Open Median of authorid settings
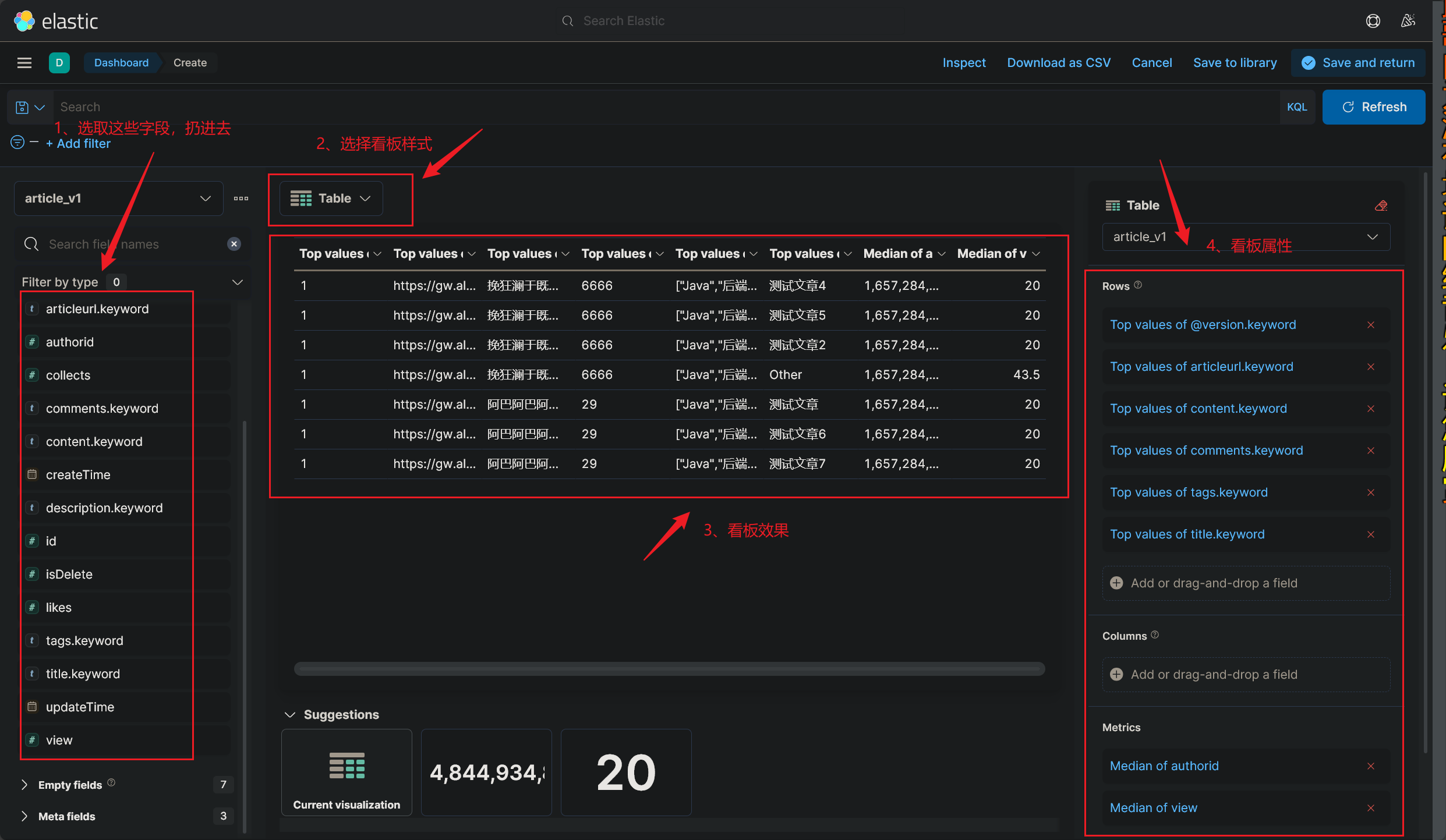Image resolution: width=1446 pixels, height=840 pixels. [1164, 766]
